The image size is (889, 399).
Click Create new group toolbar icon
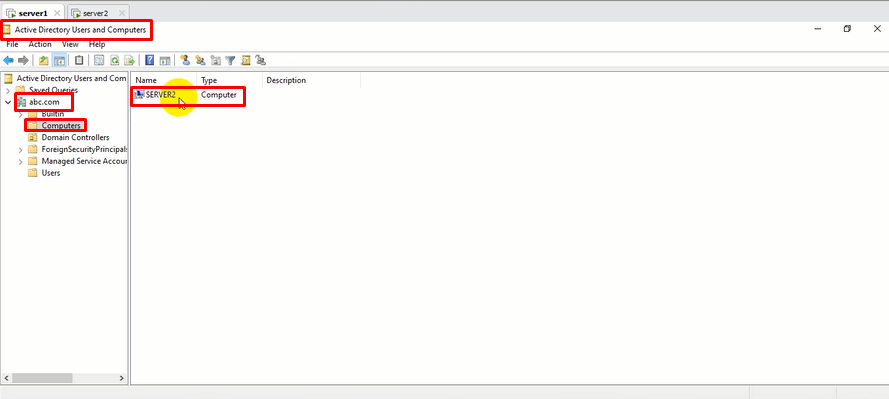click(200, 60)
